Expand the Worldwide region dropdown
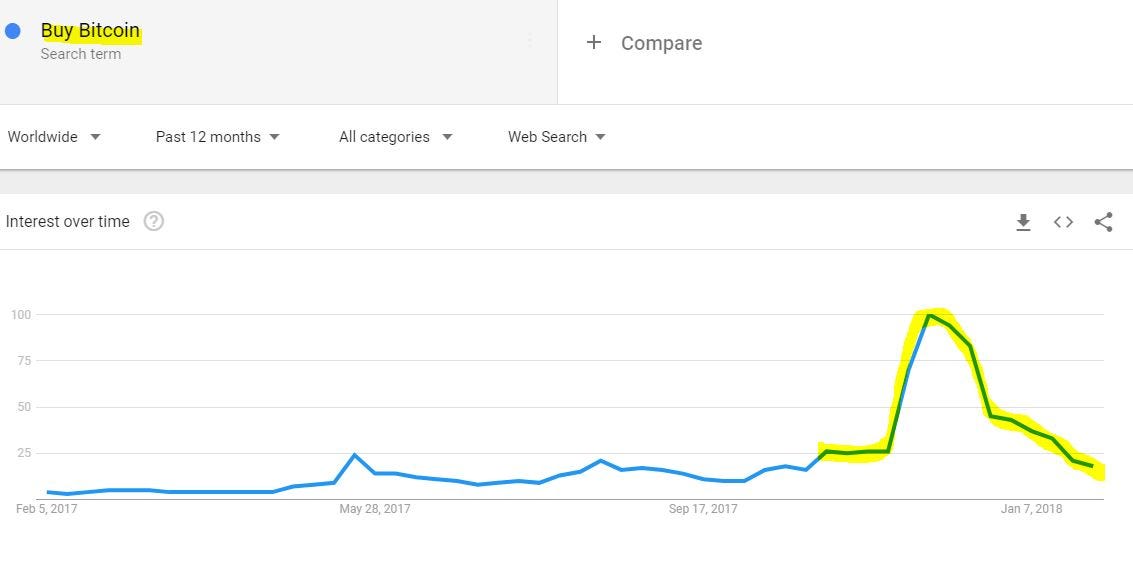 54,137
